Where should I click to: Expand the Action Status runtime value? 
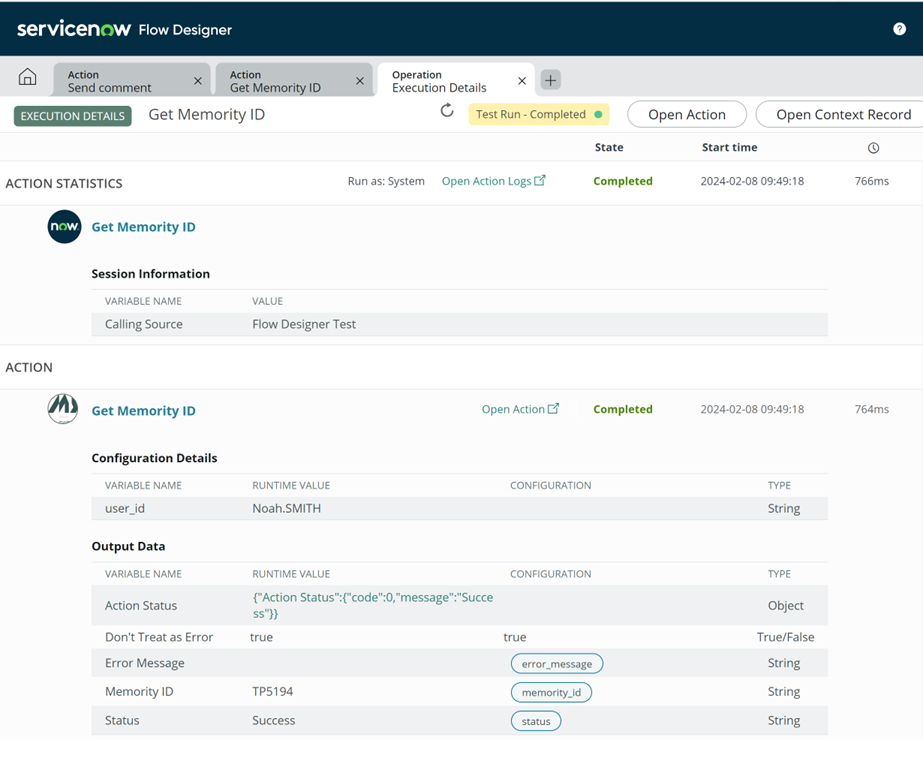pos(373,605)
